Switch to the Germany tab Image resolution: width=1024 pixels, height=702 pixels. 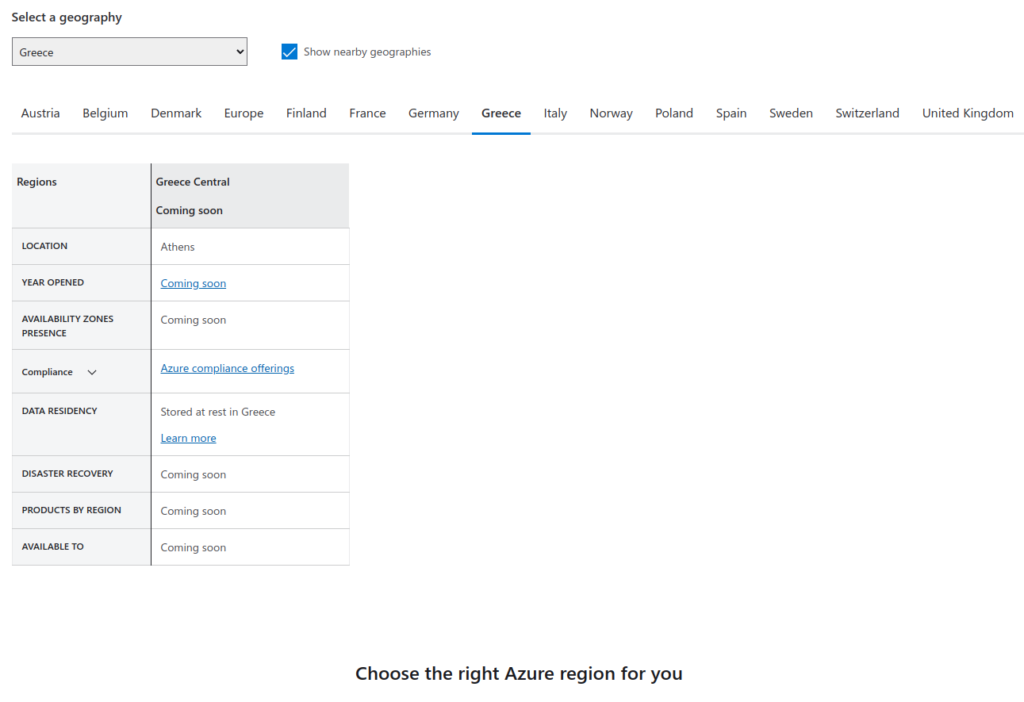(x=434, y=113)
